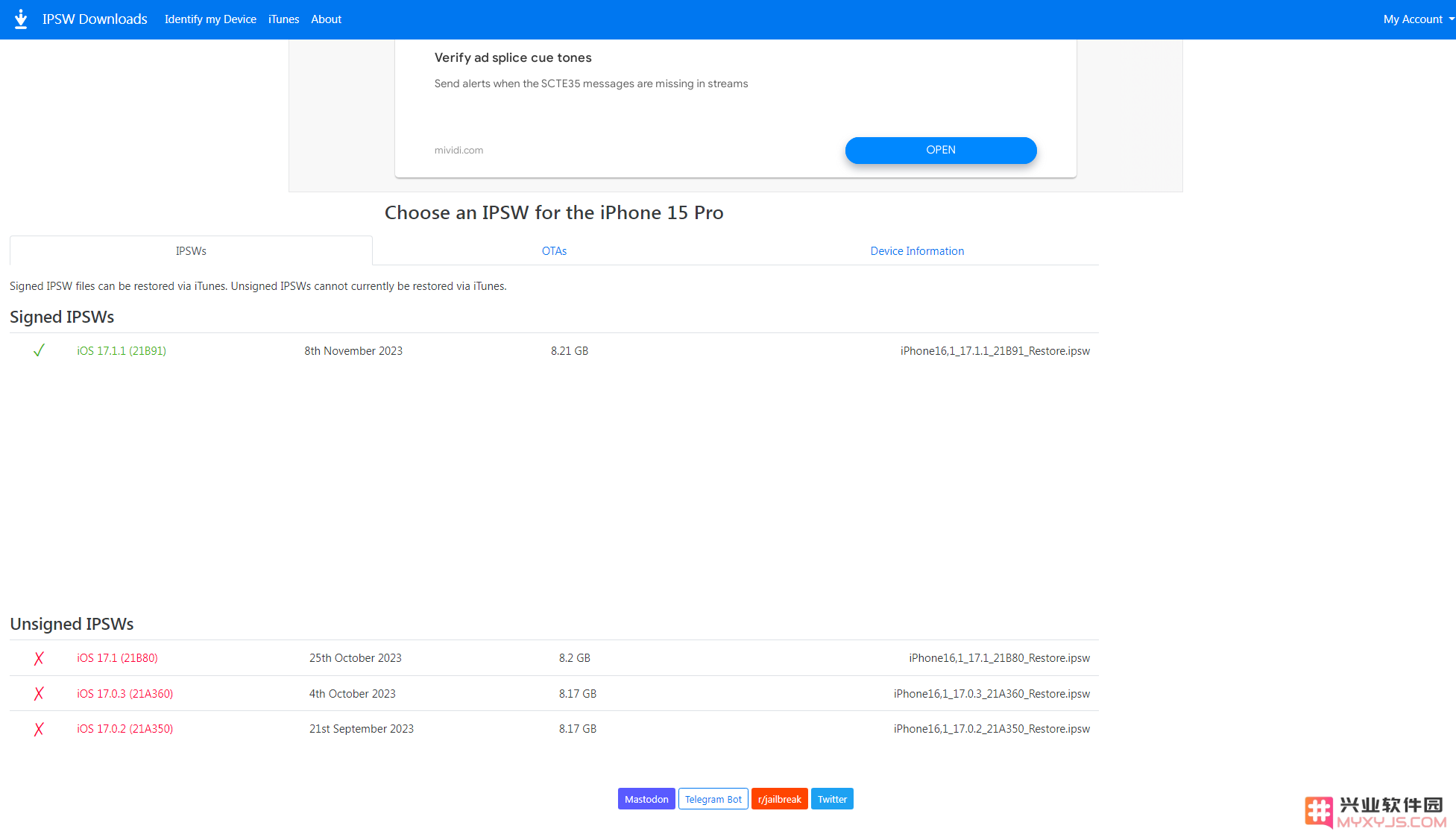Click the 8.2 GB size cell
This screenshot has width=1456, height=840.
pyautogui.click(x=574, y=658)
